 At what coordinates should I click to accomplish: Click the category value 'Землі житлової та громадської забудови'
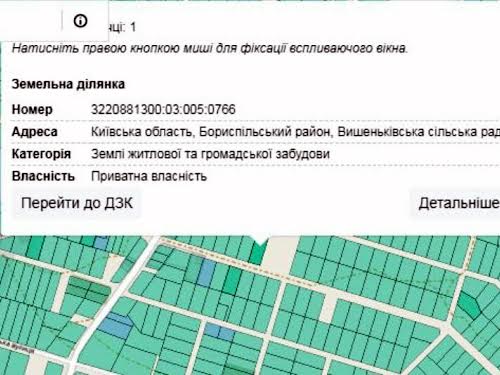click(210, 154)
